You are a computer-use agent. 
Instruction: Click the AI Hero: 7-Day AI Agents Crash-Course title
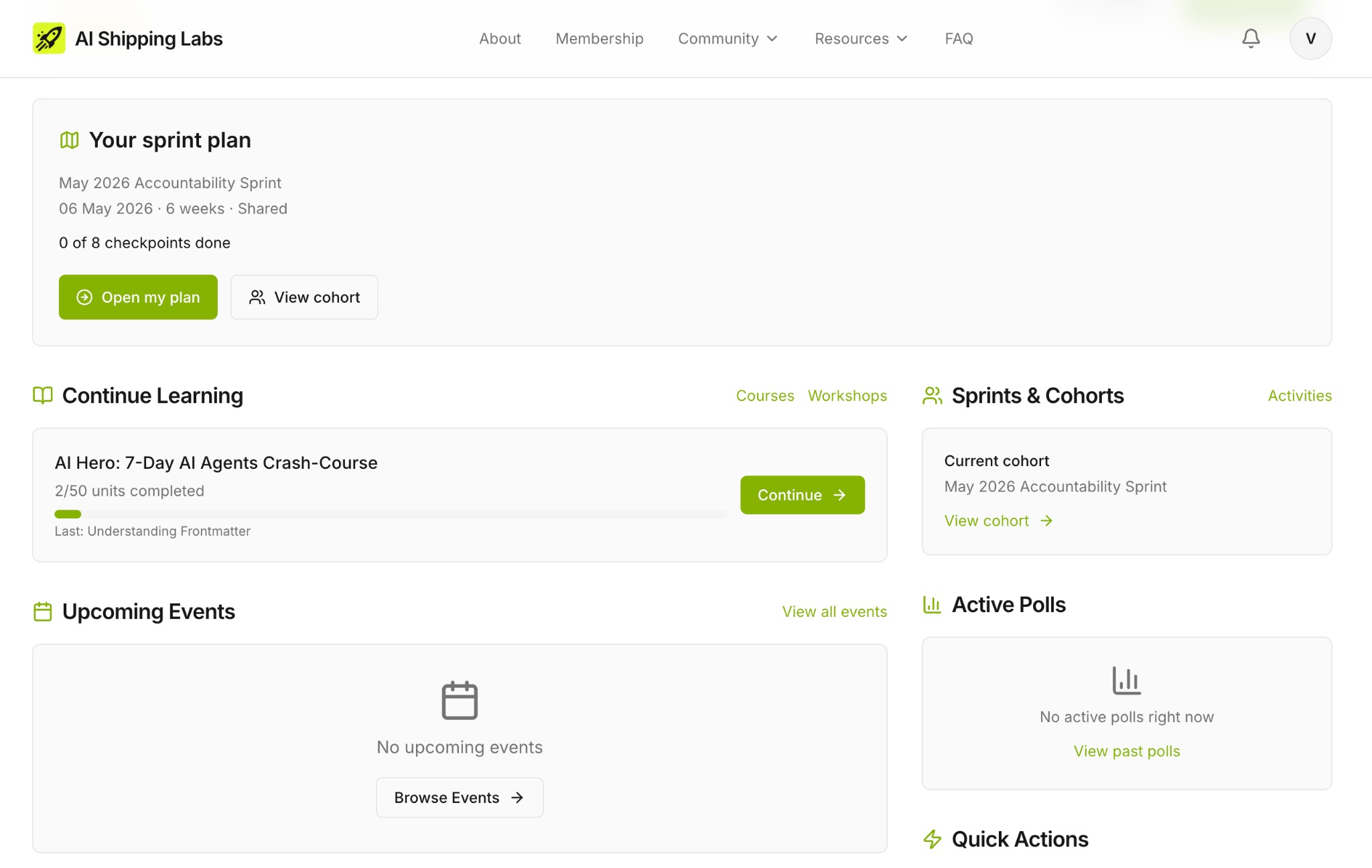(x=216, y=463)
